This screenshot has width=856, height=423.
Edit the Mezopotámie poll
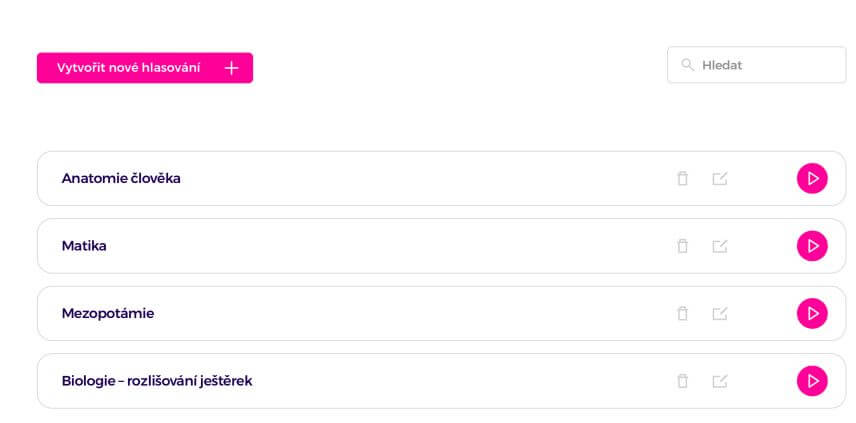[720, 313]
